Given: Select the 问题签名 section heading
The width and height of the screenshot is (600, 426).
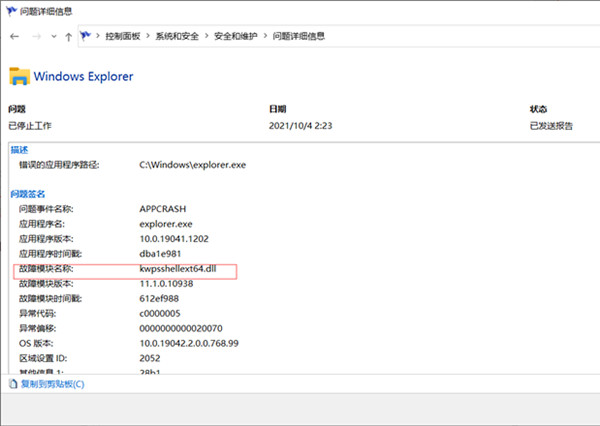Looking at the screenshot, I should click(x=28, y=194).
